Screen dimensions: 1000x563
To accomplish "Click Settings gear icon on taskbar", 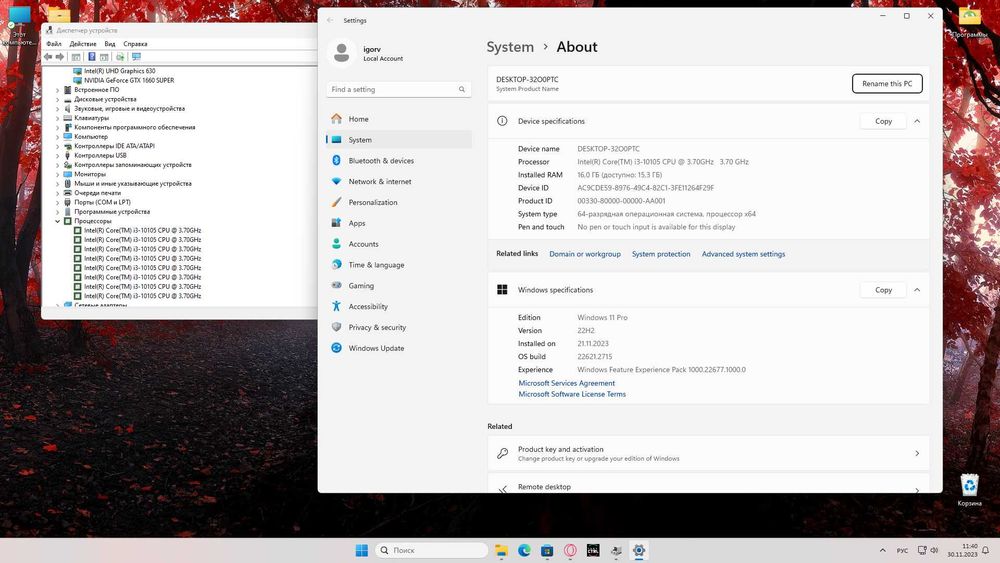I will [x=639, y=550].
